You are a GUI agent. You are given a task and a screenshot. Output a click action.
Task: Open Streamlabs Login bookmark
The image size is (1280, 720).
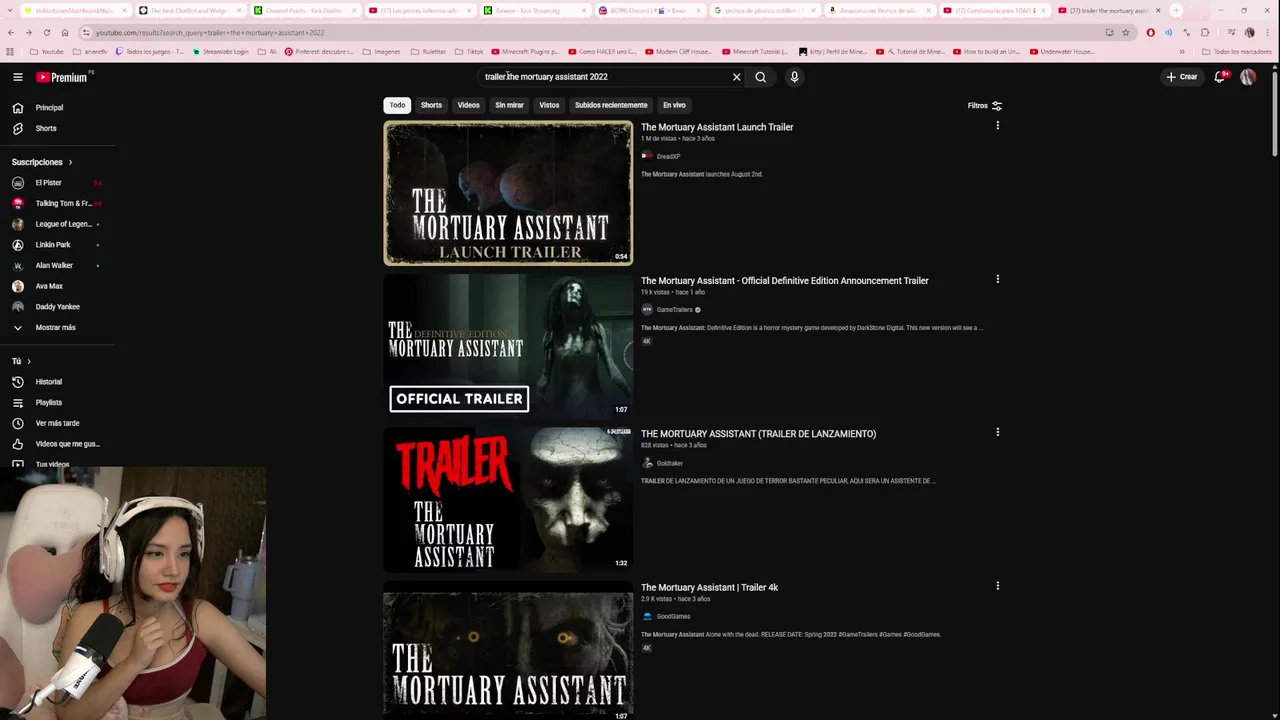pos(220,51)
